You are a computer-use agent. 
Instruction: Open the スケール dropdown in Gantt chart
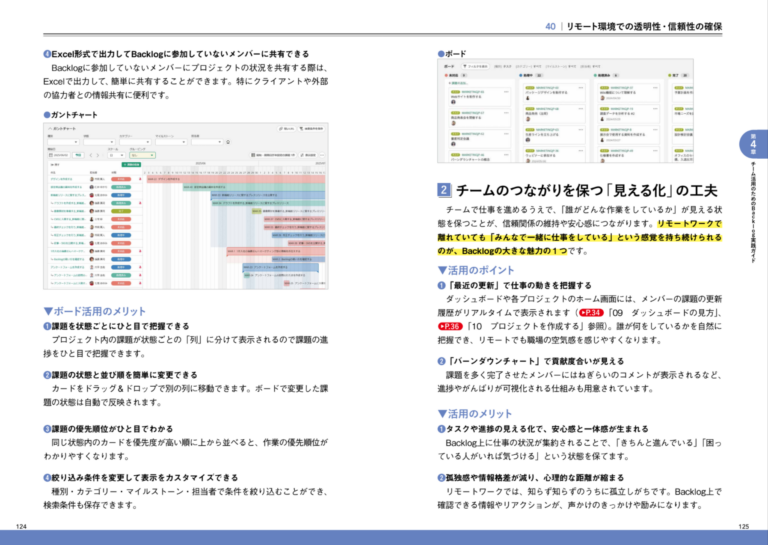pos(116,155)
